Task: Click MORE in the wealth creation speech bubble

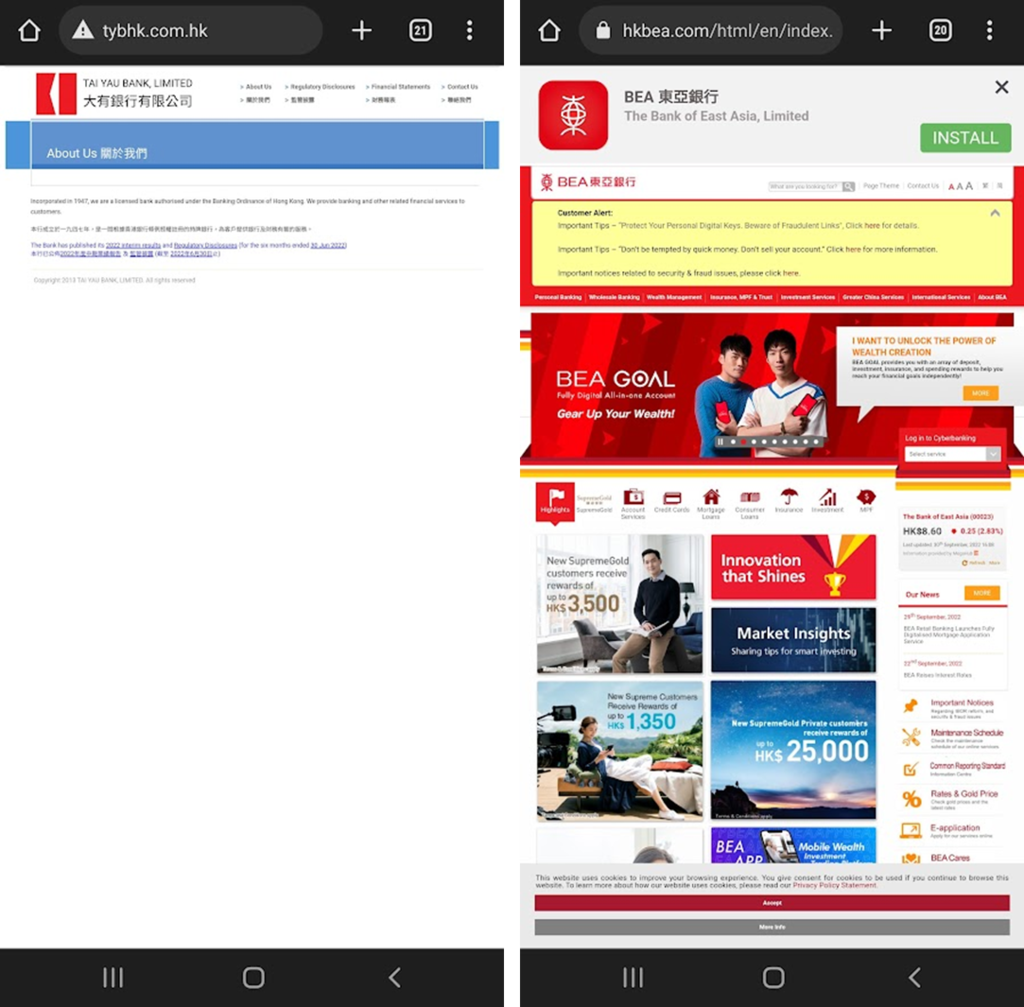Action: pyautogui.click(x=980, y=393)
